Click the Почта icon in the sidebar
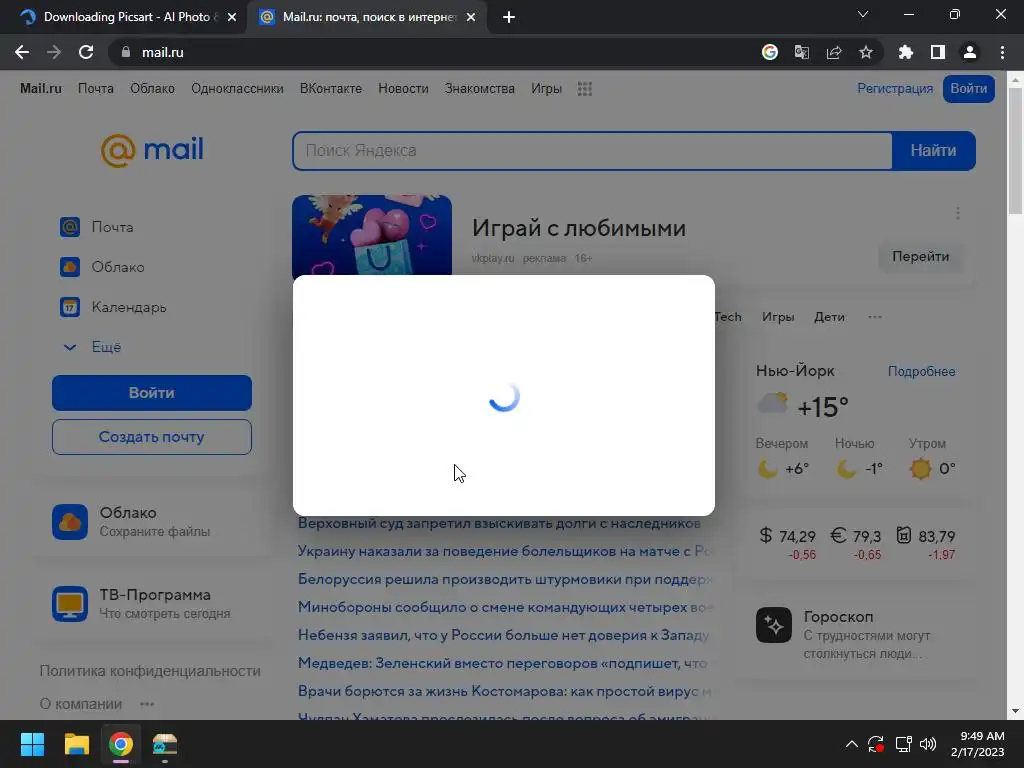This screenshot has height=768, width=1024. coord(70,227)
